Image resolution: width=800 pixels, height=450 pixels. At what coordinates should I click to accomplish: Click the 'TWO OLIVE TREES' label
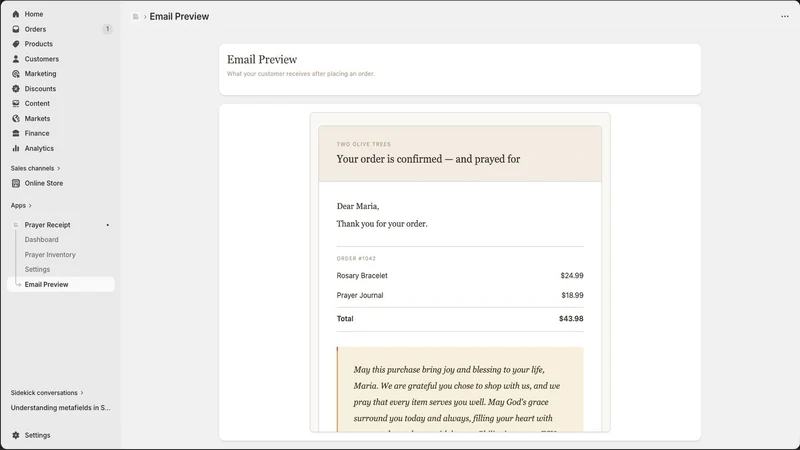pos(363,144)
